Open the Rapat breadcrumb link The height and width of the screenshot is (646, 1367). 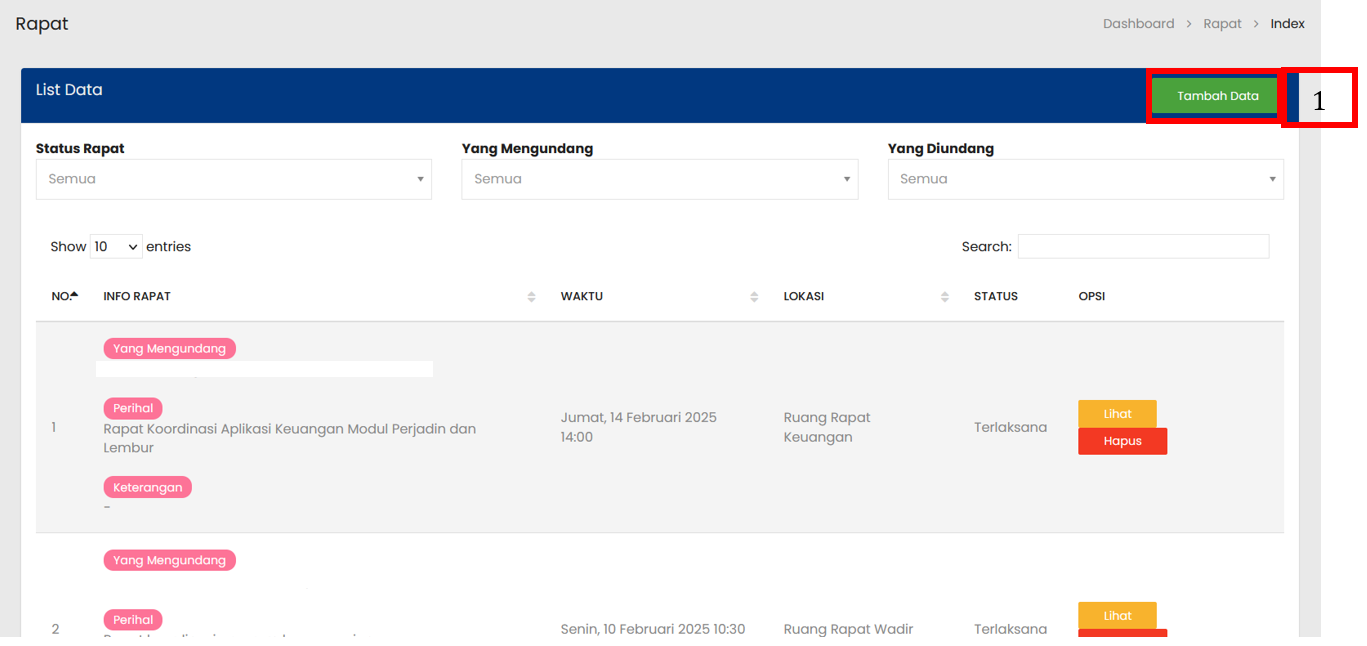click(x=1222, y=24)
